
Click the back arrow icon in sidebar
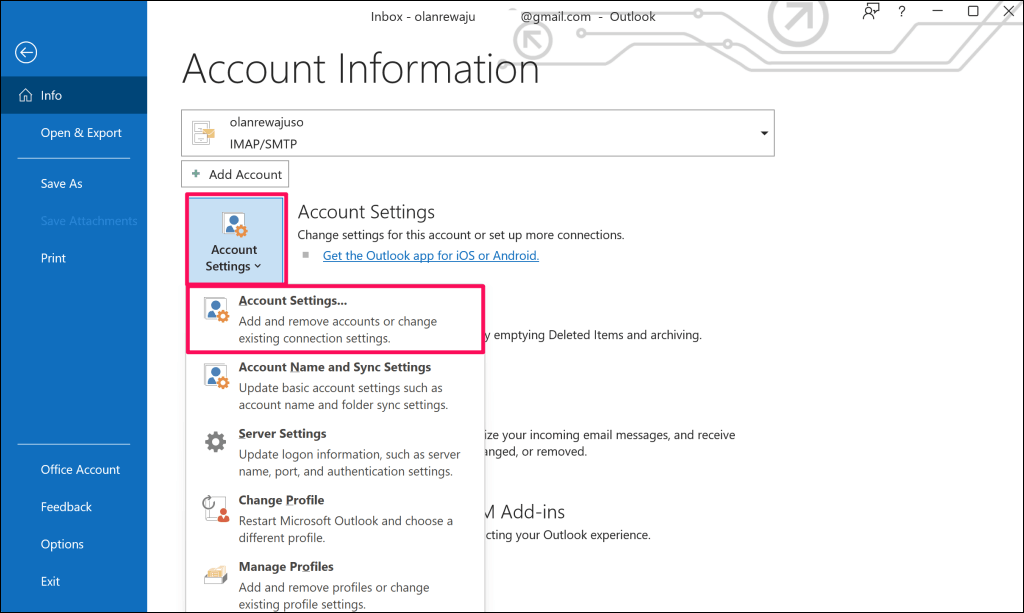[26, 53]
